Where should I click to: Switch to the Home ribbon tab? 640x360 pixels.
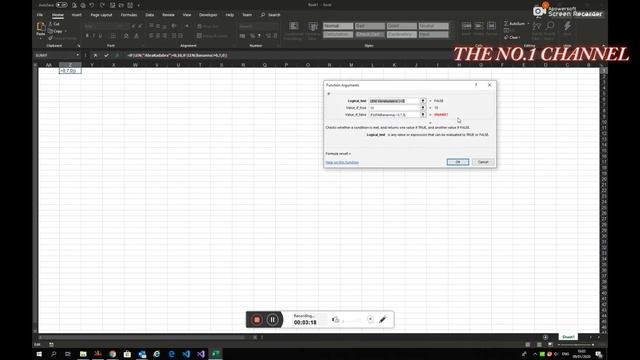pos(58,15)
